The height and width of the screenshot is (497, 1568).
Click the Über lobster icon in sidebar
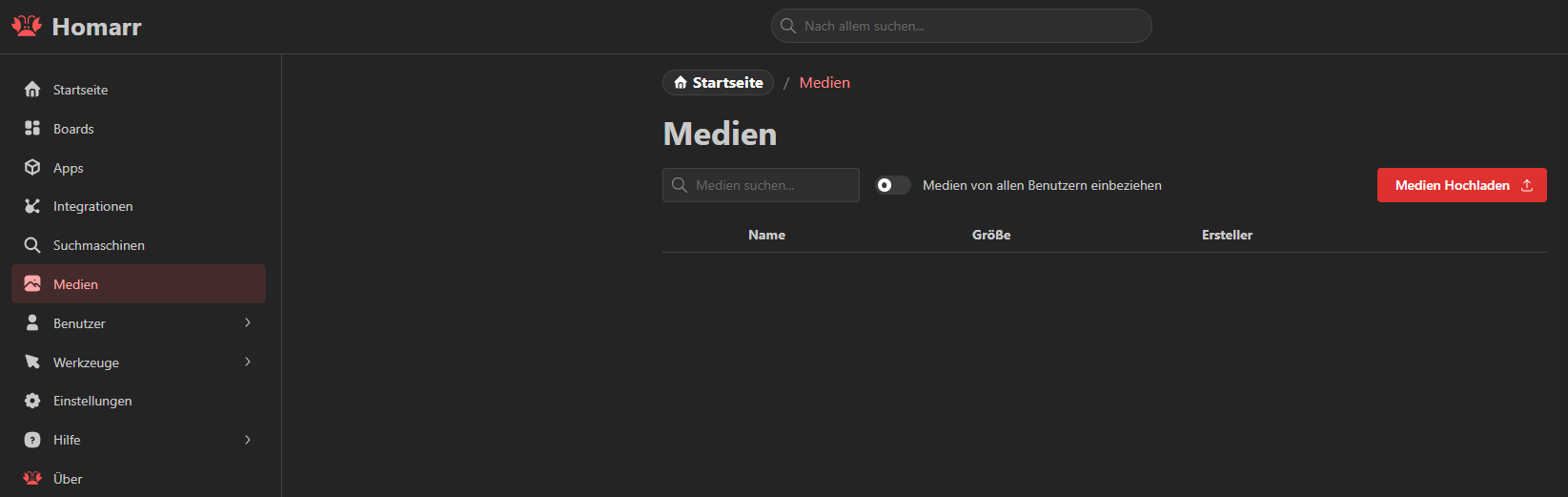pos(32,479)
